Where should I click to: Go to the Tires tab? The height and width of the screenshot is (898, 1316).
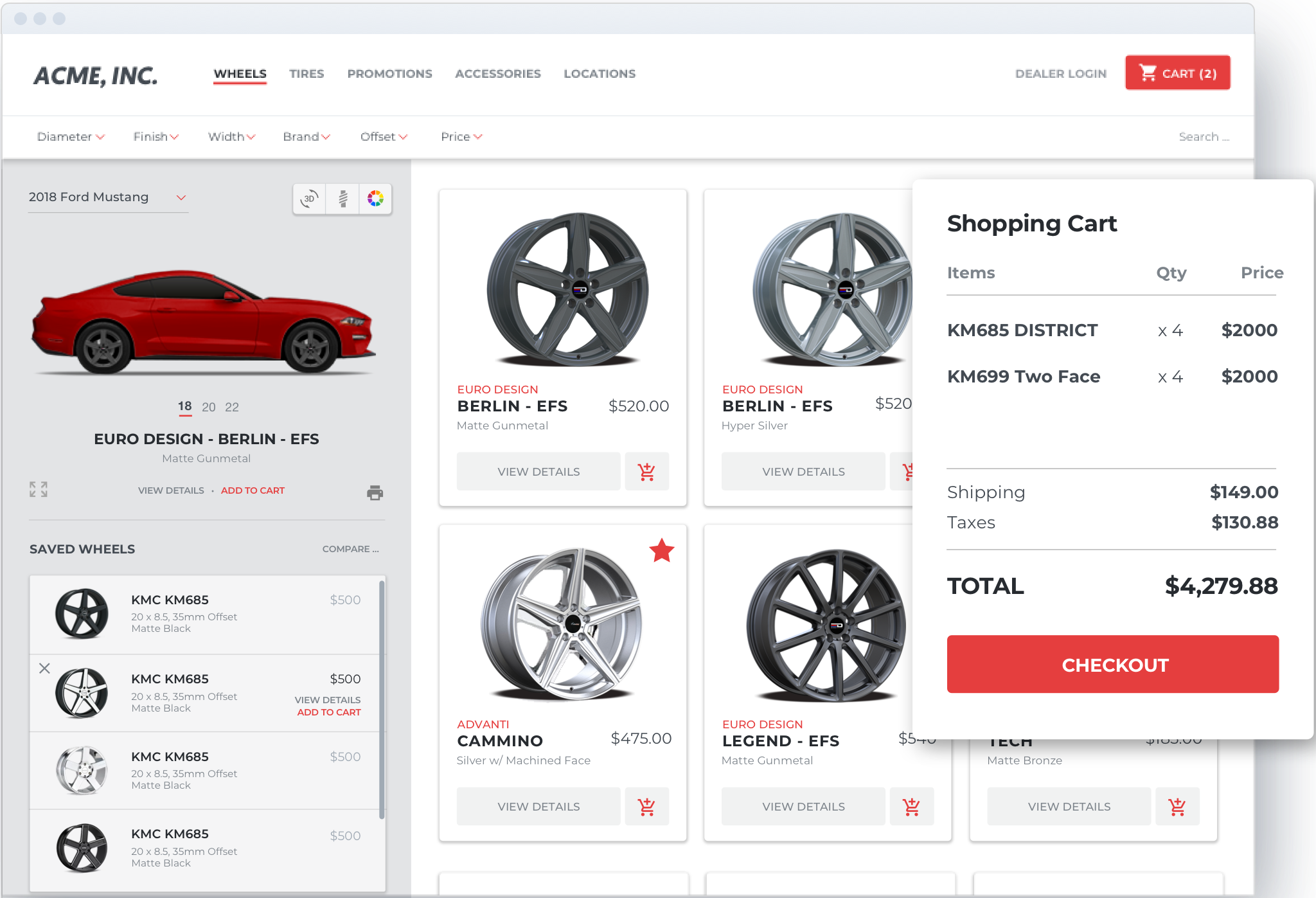coord(307,74)
